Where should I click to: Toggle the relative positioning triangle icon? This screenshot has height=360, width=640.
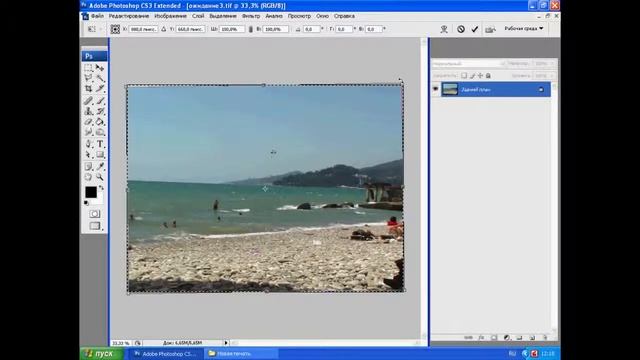pos(164,29)
